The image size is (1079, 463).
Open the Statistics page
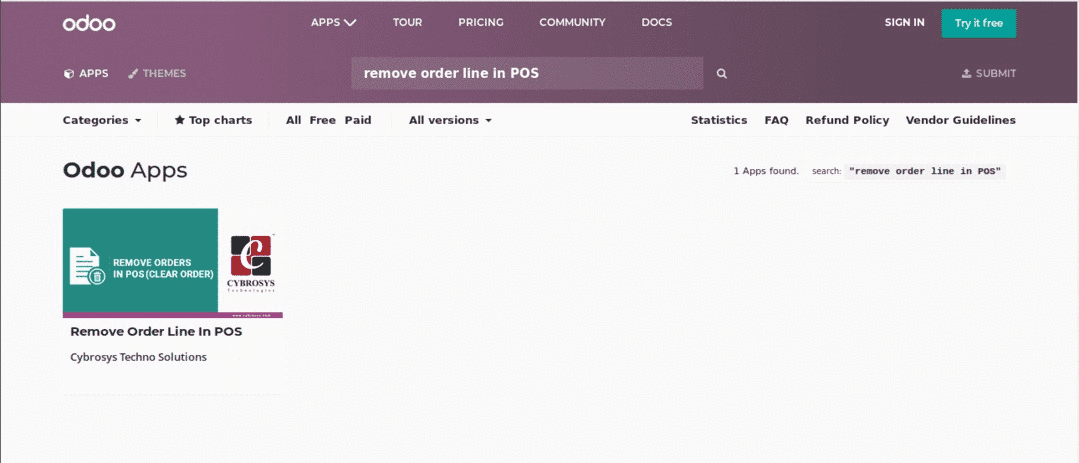click(719, 120)
